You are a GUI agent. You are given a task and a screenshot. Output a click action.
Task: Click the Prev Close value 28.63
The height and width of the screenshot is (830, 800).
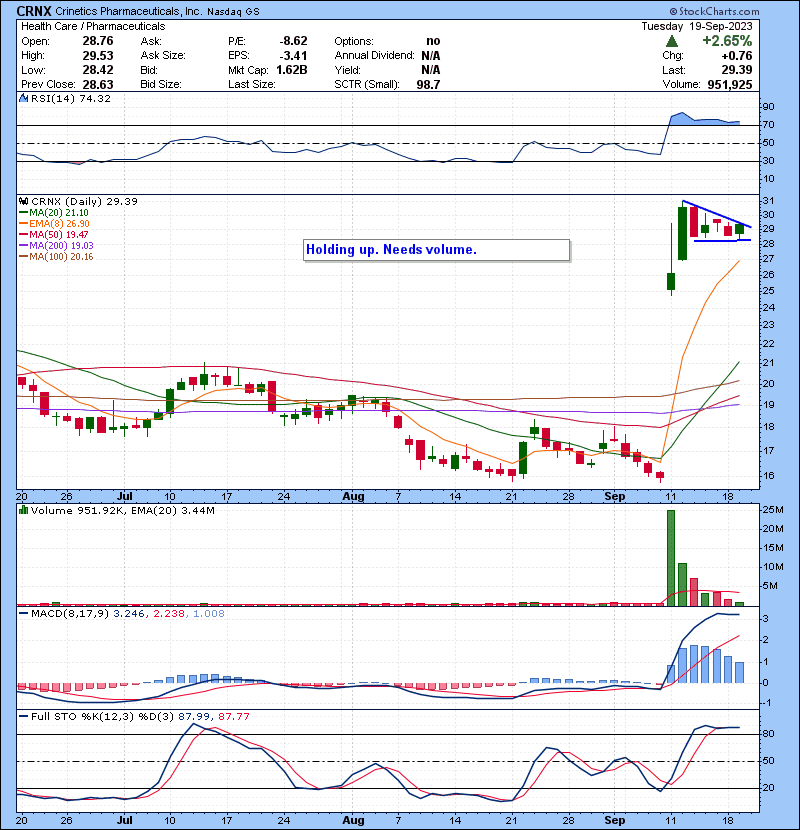pos(98,84)
